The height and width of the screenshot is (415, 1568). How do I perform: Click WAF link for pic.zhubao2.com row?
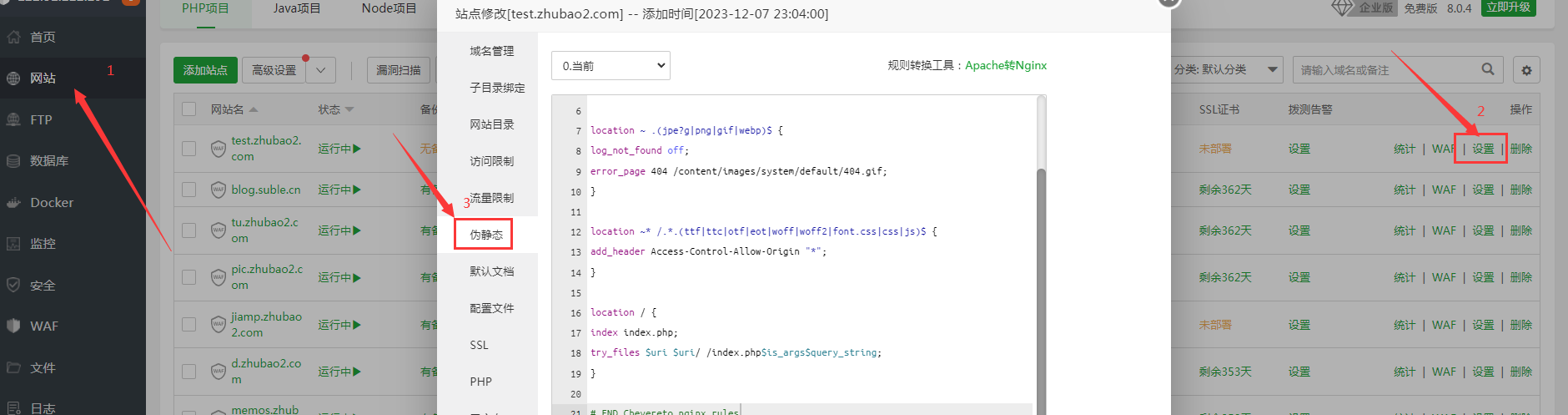pos(1444,277)
